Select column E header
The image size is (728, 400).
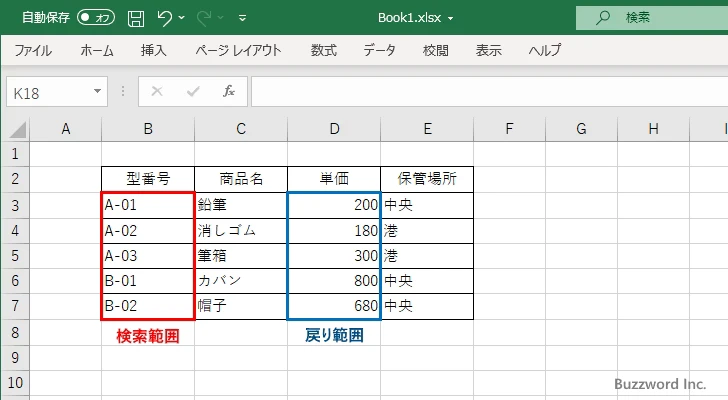427,129
